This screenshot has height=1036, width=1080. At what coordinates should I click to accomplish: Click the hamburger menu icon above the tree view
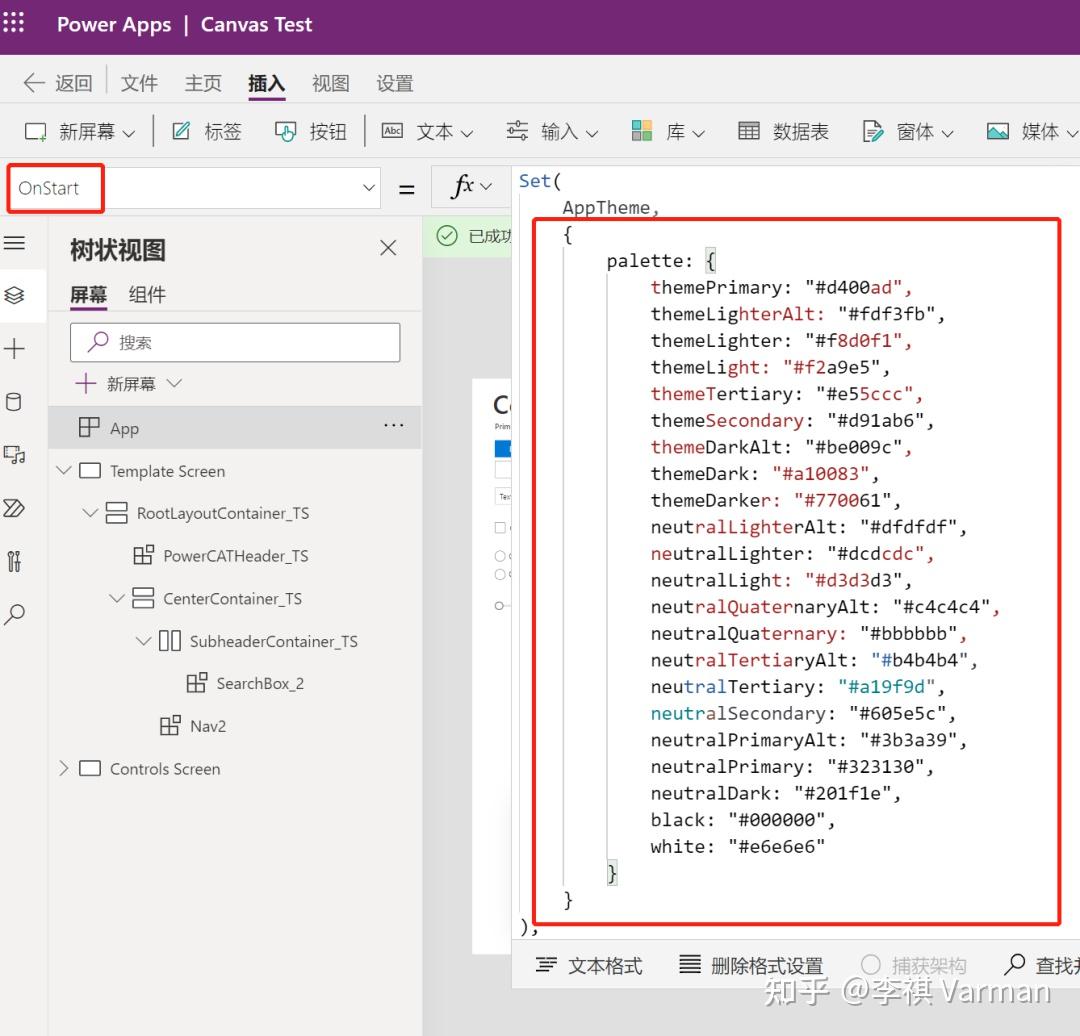point(15,242)
